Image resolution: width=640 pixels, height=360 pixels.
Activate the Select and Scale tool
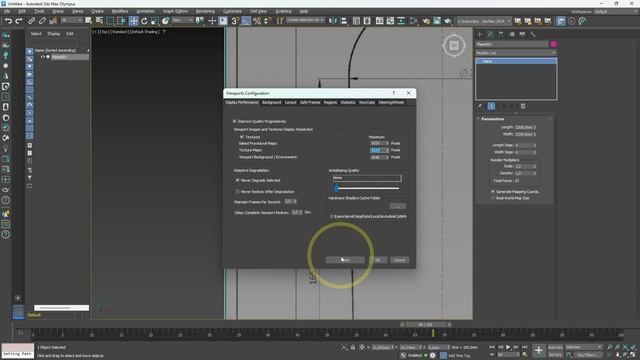(x=155, y=21)
